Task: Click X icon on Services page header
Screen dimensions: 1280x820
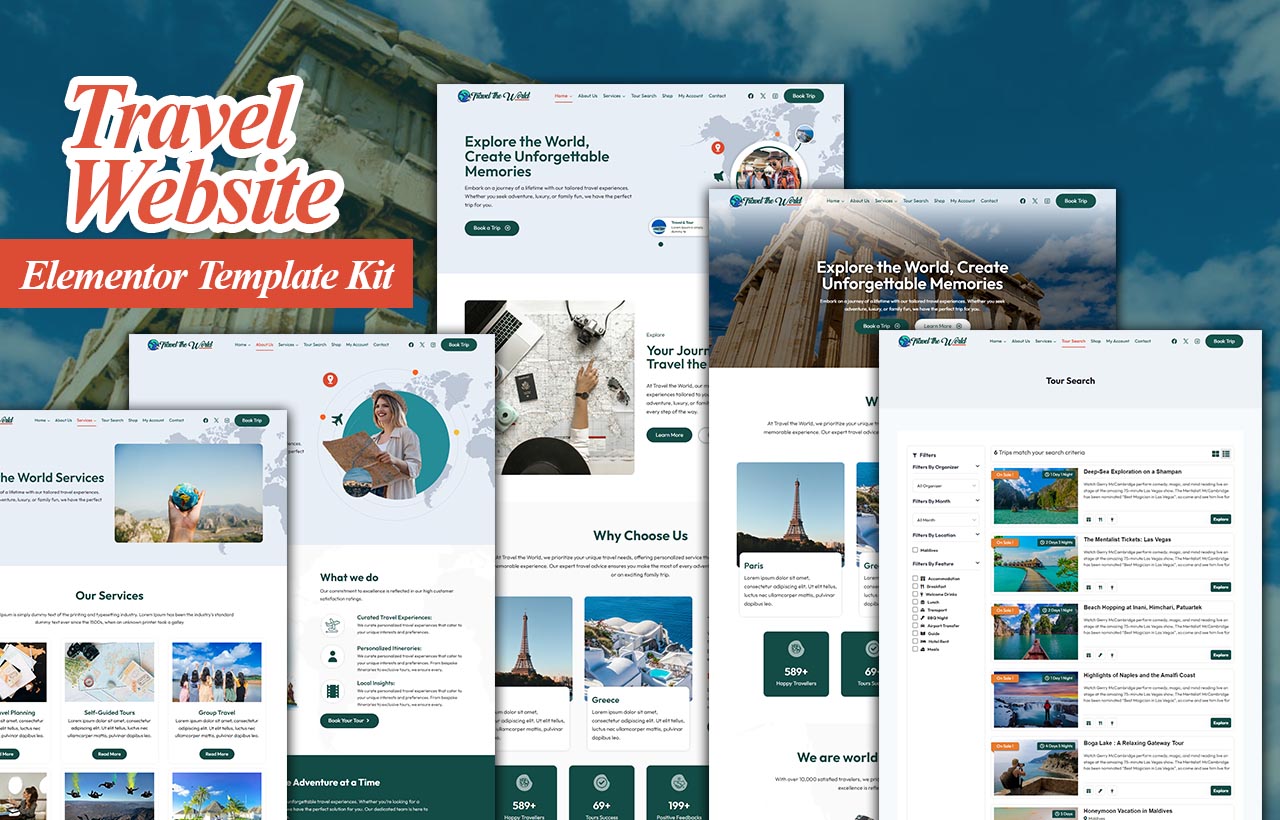Action: point(217,420)
